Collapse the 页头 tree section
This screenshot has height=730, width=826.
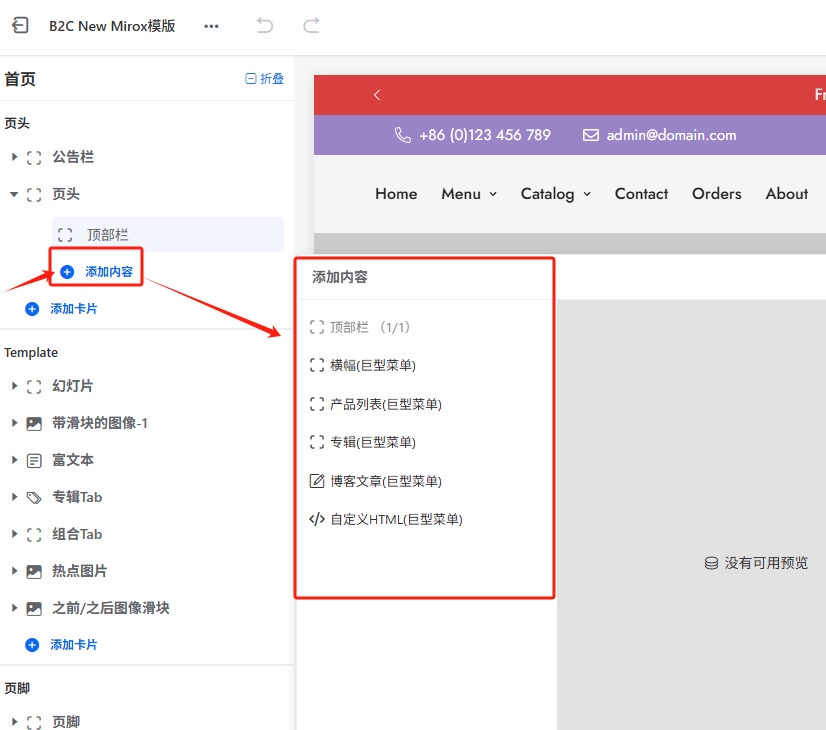tap(14, 194)
